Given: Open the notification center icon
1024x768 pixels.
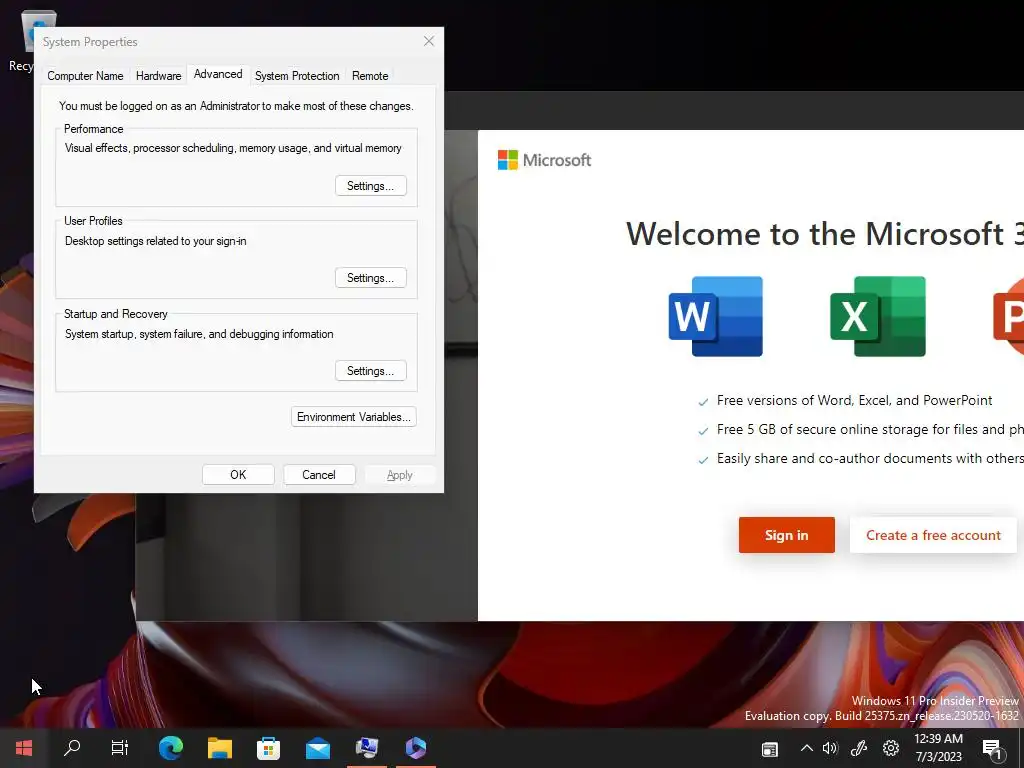Looking at the screenshot, I should (993, 750).
